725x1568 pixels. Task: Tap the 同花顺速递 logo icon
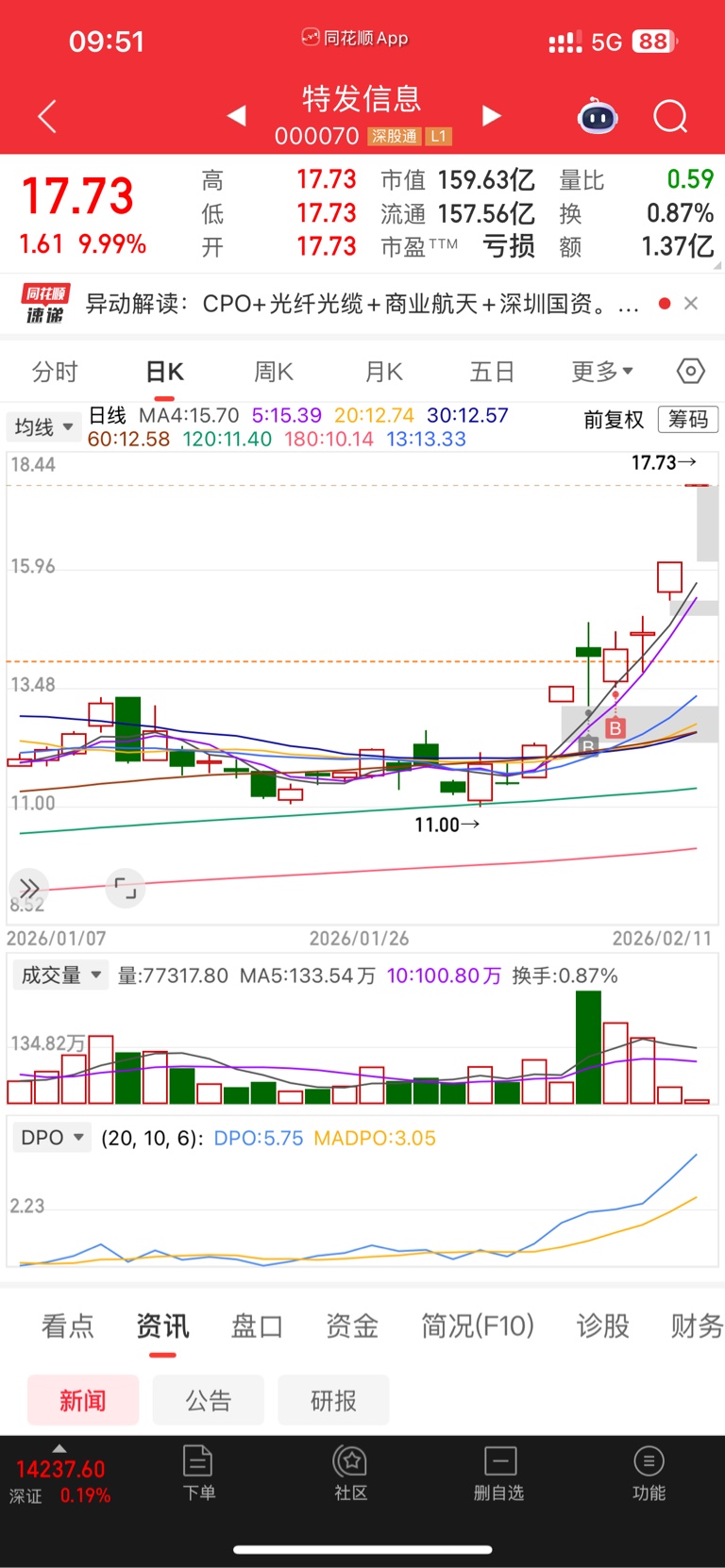point(45,304)
